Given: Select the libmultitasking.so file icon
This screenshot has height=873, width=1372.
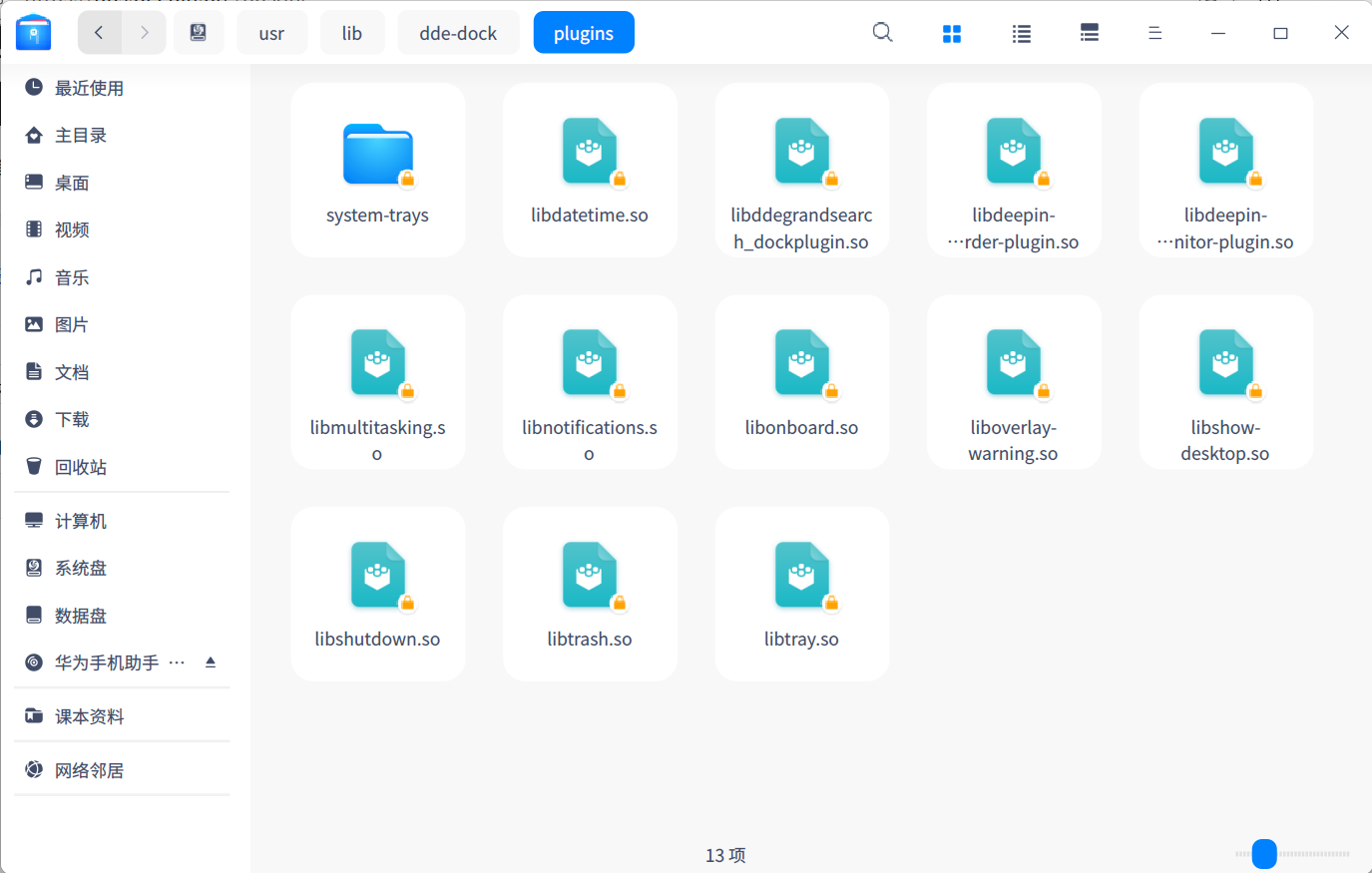Looking at the screenshot, I should [x=378, y=364].
